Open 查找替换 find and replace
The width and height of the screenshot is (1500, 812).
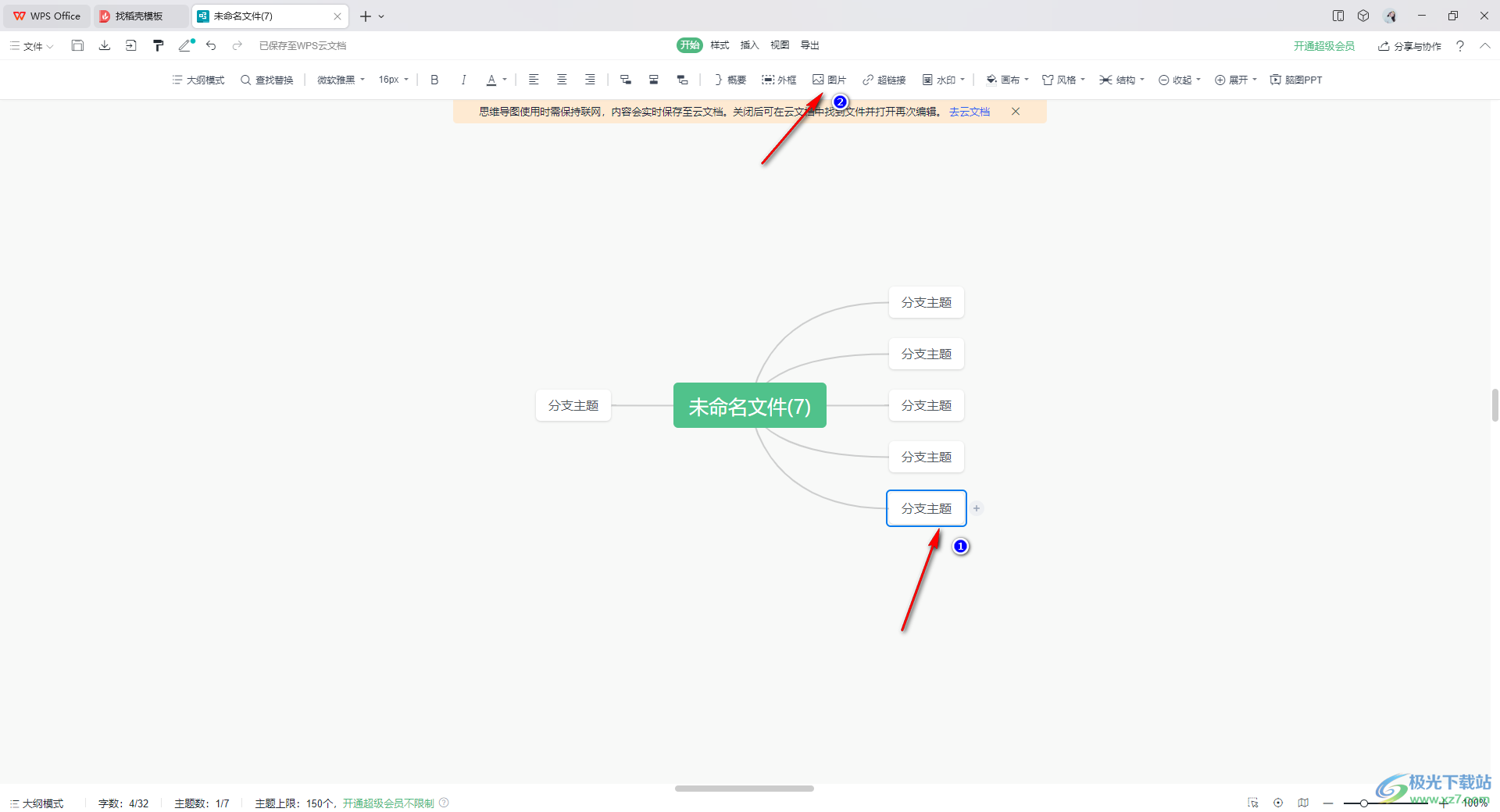(x=267, y=80)
